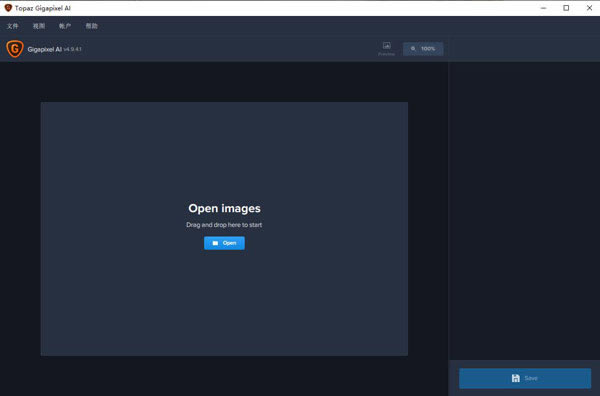Close the Topaz Gigapixel AI window

click(589, 8)
